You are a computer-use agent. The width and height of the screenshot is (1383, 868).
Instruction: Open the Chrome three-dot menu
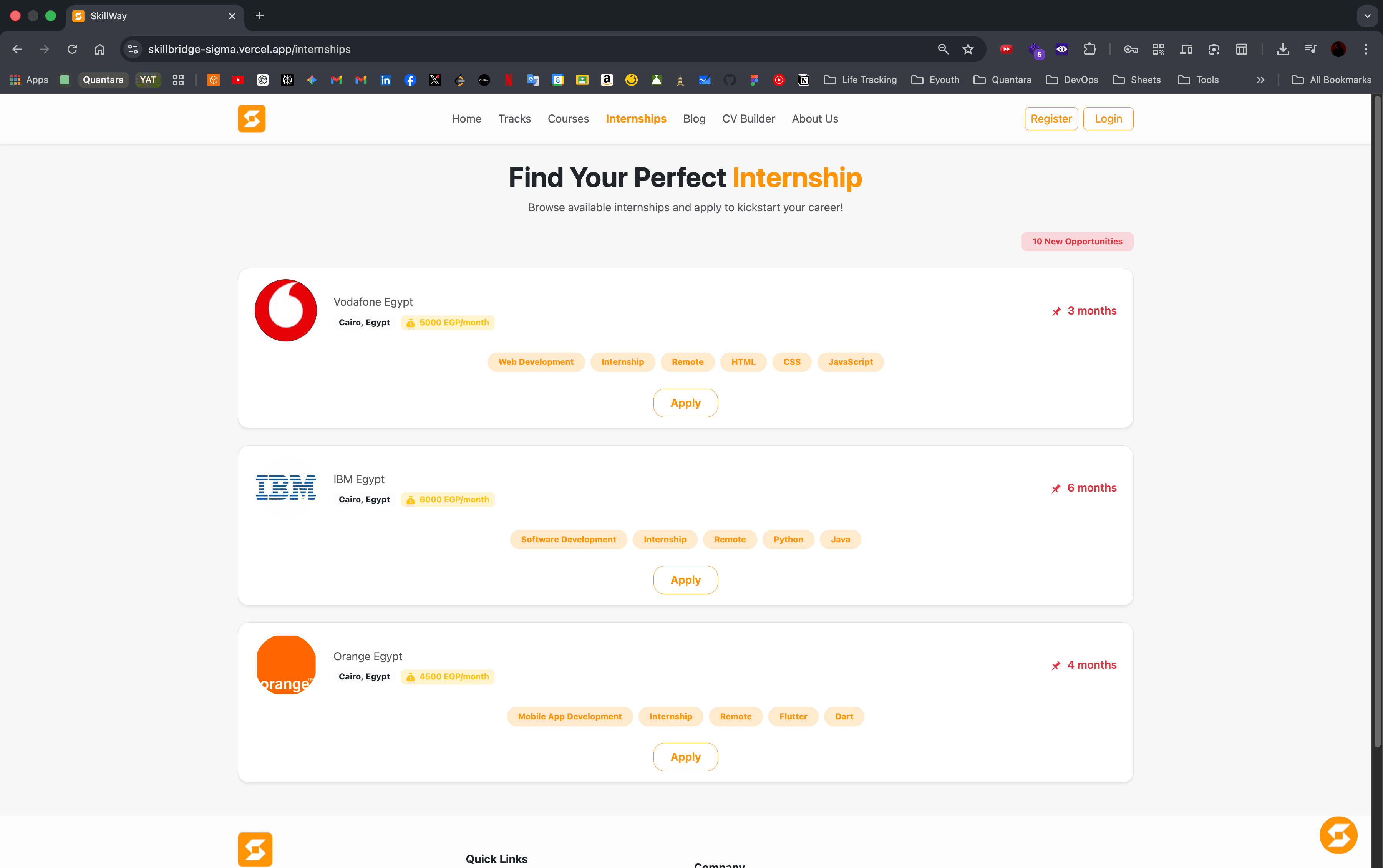pos(1367,50)
